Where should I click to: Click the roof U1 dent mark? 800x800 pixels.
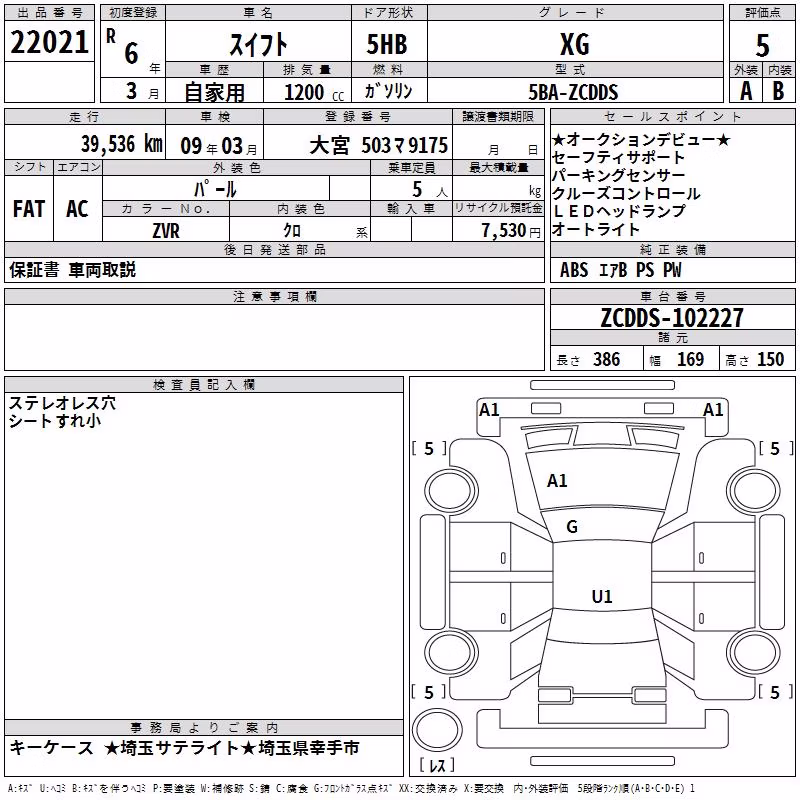point(602,596)
